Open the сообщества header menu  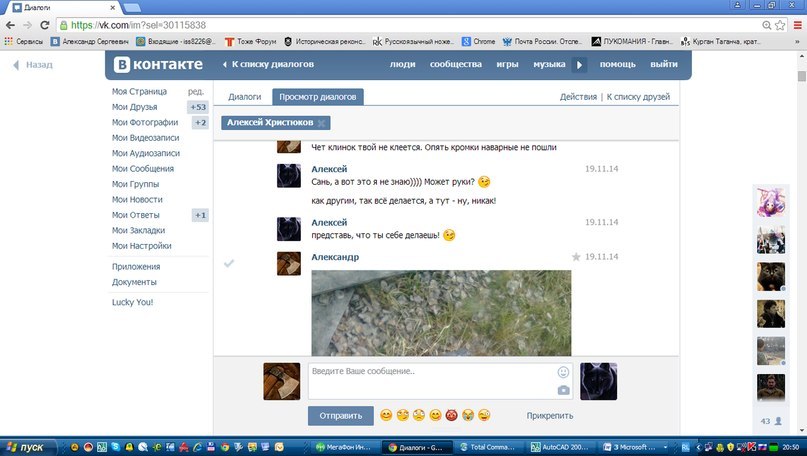click(x=456, y=64)
